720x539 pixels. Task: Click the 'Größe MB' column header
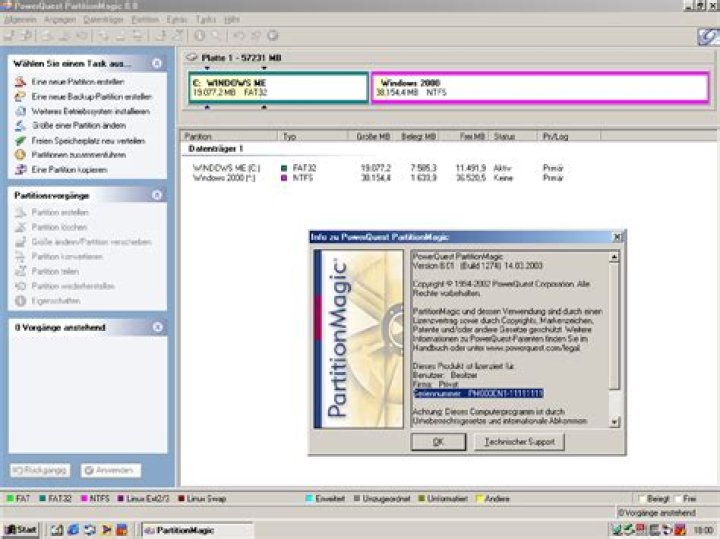pos(370,136)
